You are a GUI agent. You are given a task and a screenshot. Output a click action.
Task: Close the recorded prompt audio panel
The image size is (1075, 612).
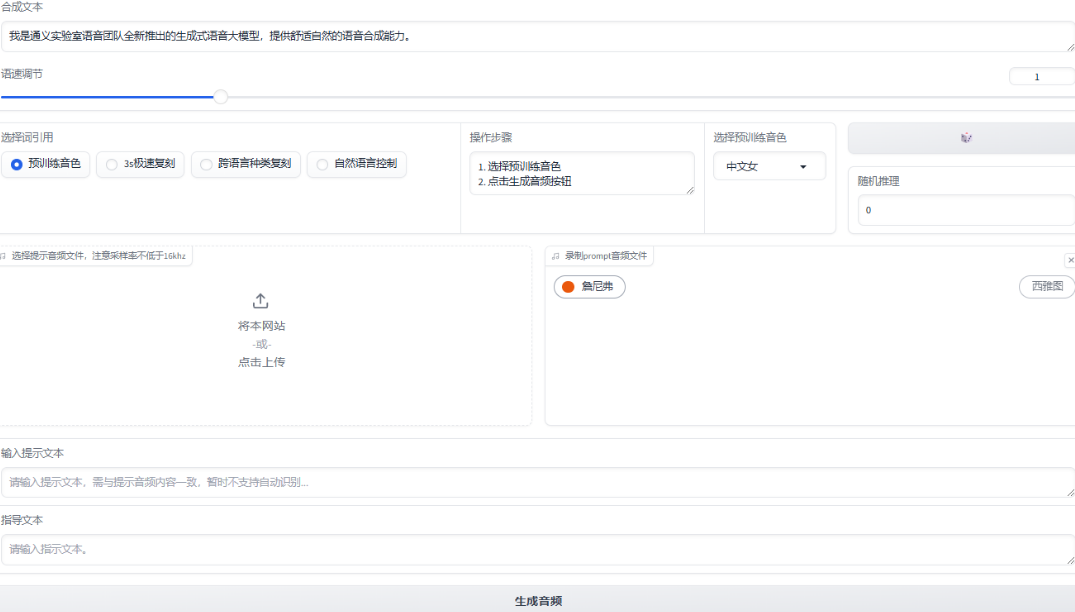tap(1070, 259)
